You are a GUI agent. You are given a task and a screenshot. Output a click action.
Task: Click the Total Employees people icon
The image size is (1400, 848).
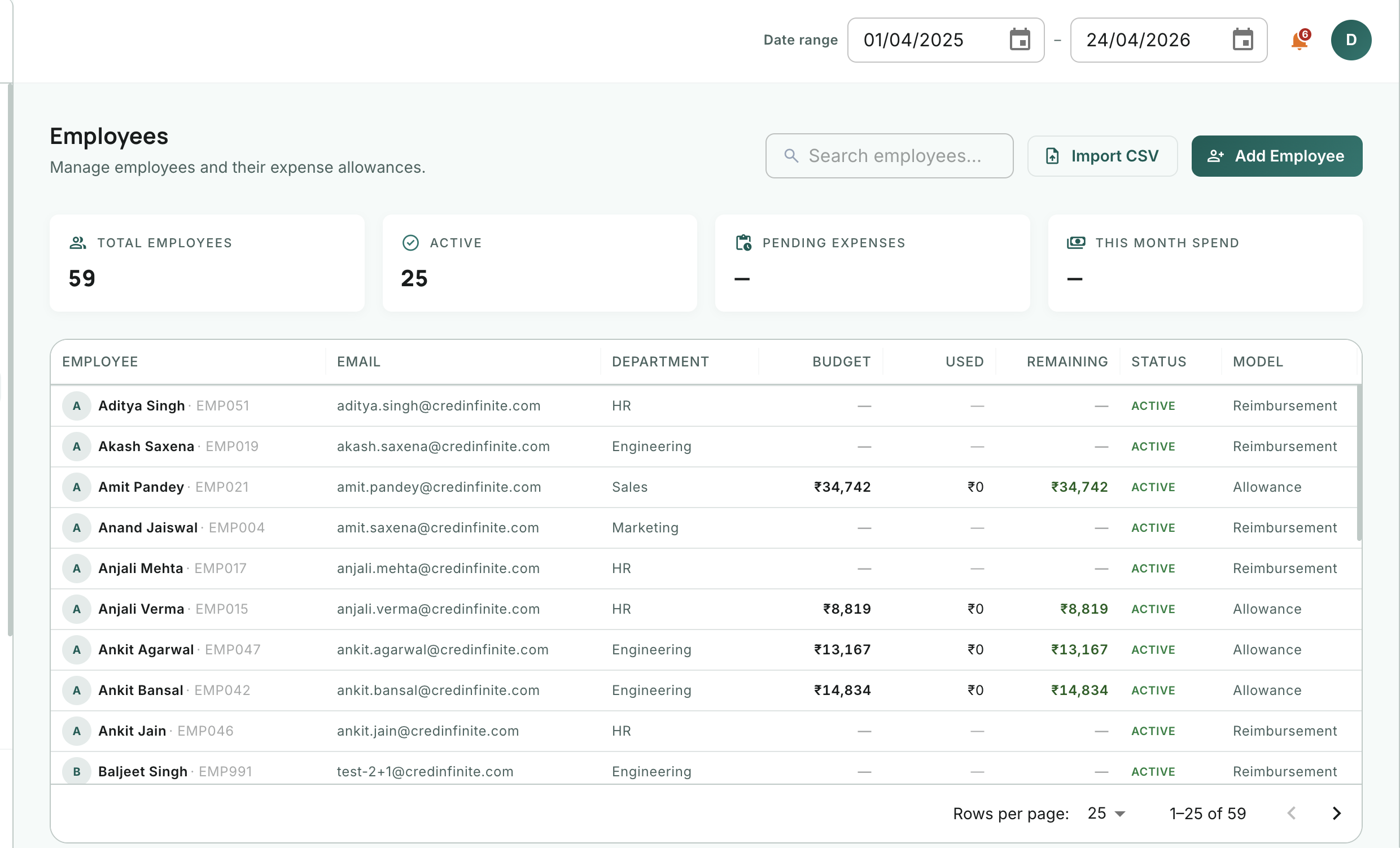[78, 243]
